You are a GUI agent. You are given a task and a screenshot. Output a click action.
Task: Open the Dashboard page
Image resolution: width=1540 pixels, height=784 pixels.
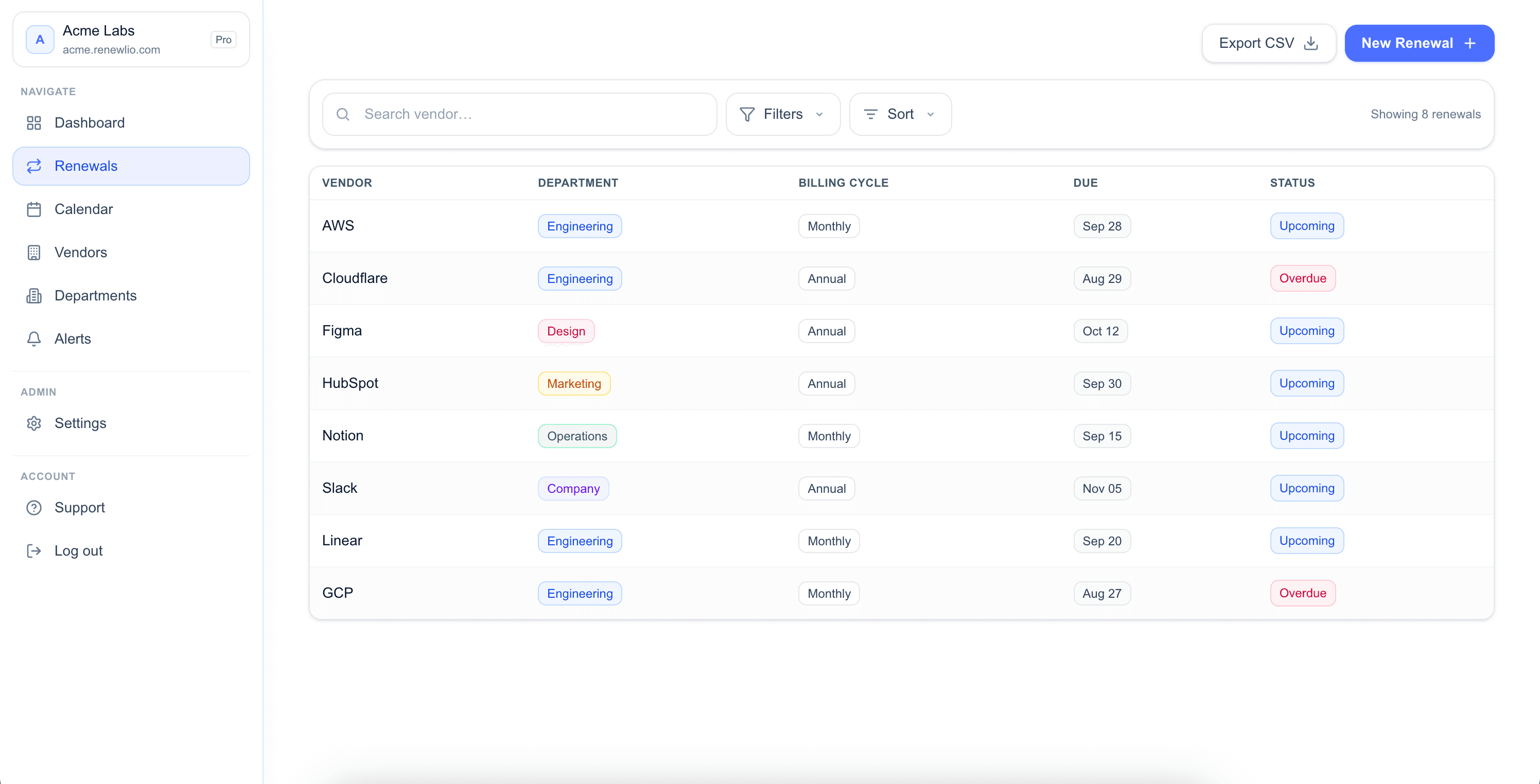(131, 123)
